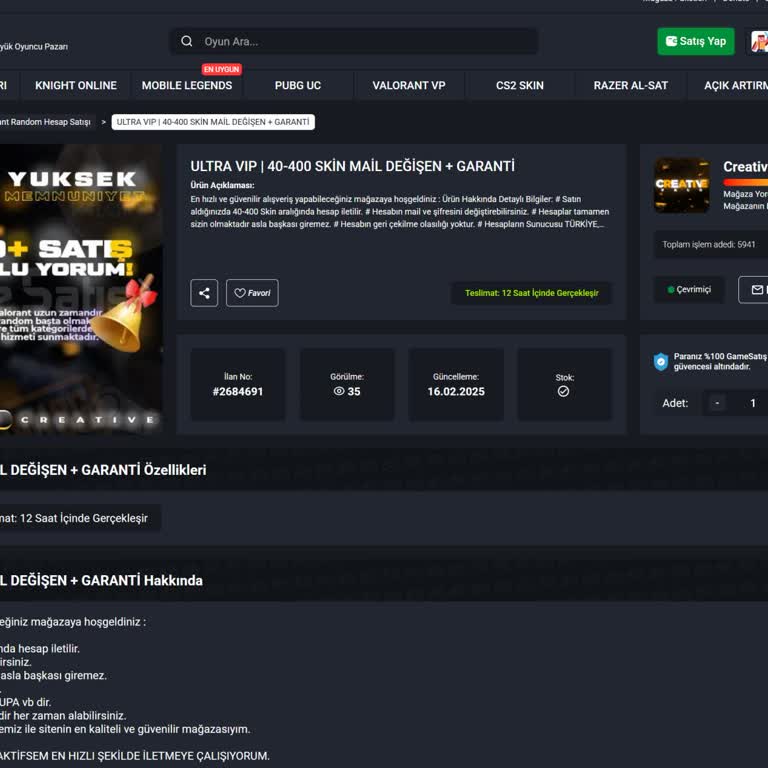768x768 pixels.
Task: Click the Mağaza Yorumları store line
Action: (x=745, y=194)
